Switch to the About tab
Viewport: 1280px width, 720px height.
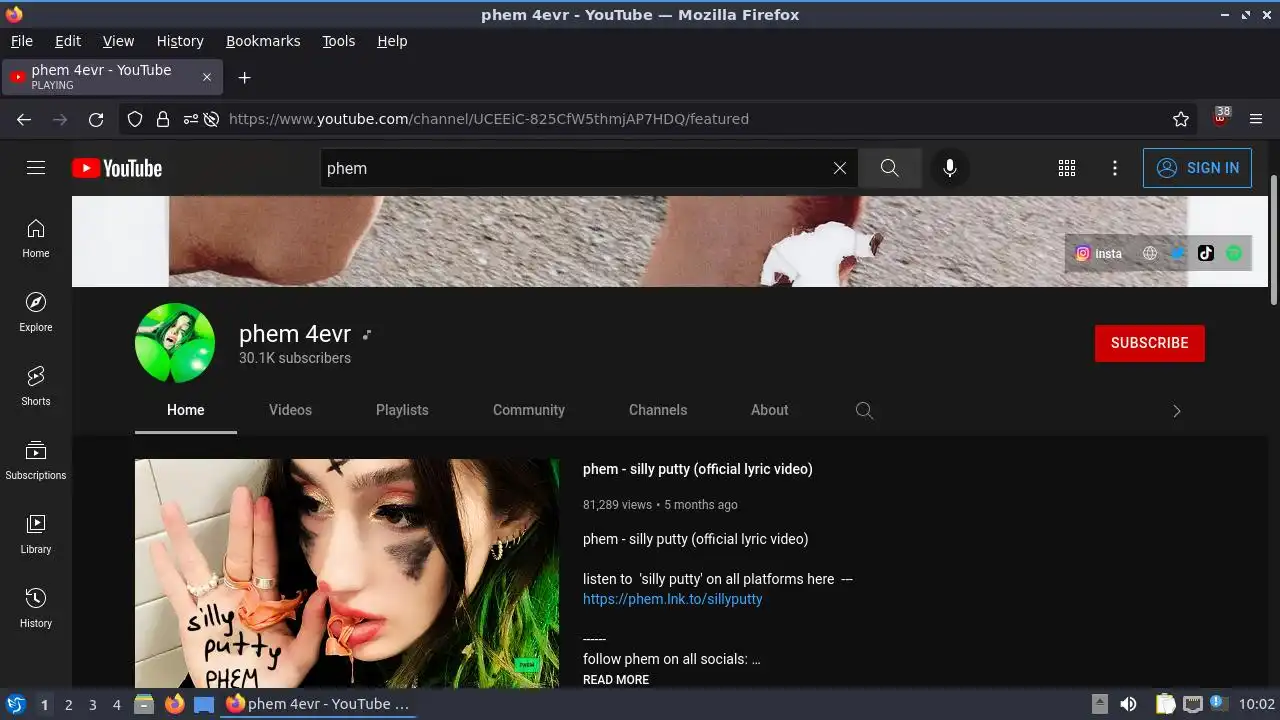point(770,410)
